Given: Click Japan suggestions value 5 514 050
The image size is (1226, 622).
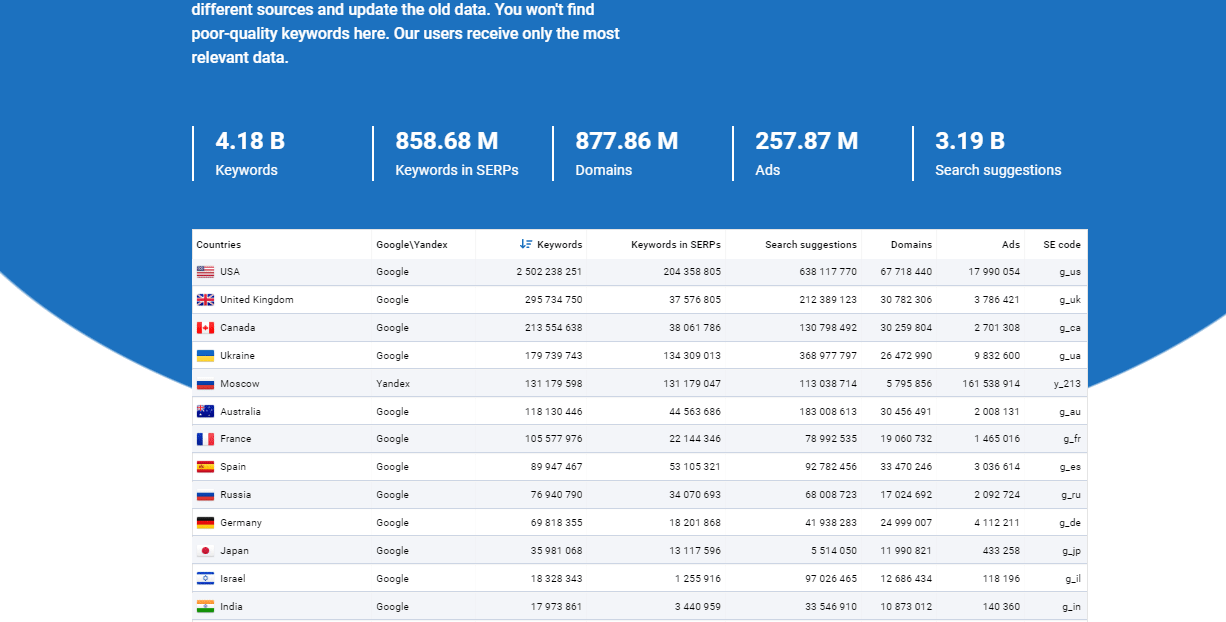Looking at the screenshot, I should (x=834, y=551).
